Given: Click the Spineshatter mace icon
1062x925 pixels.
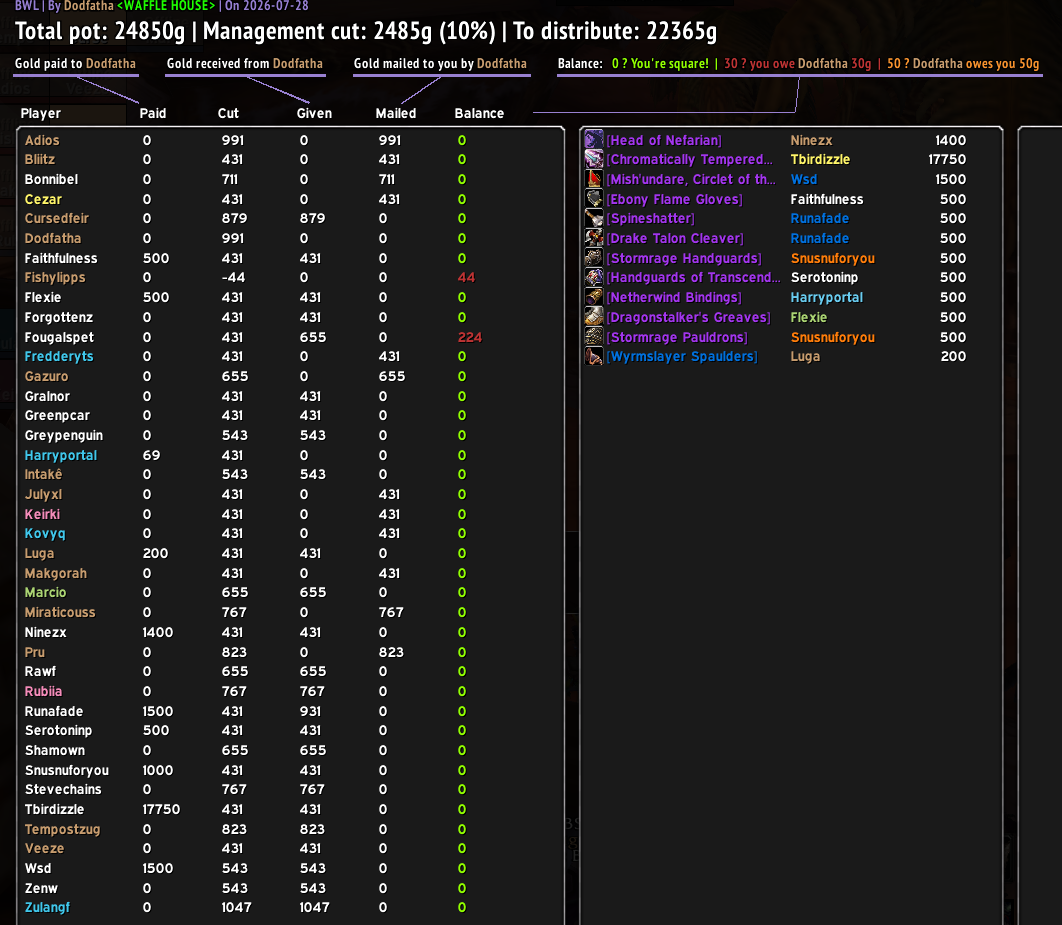Looking at the screenshot, I should click(x=594, y=218).
